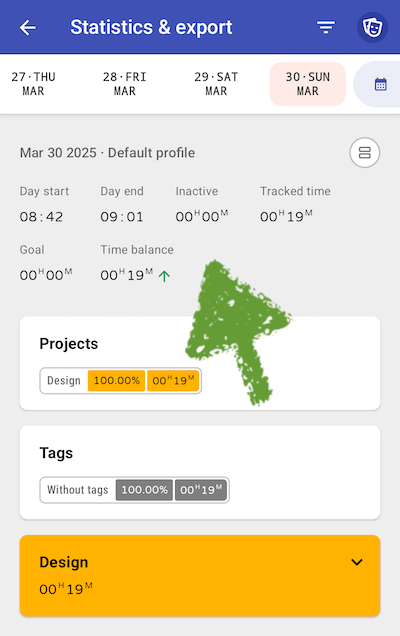
Task: Click the orange 00H19M project duration
Action: (x=173, y=380)
